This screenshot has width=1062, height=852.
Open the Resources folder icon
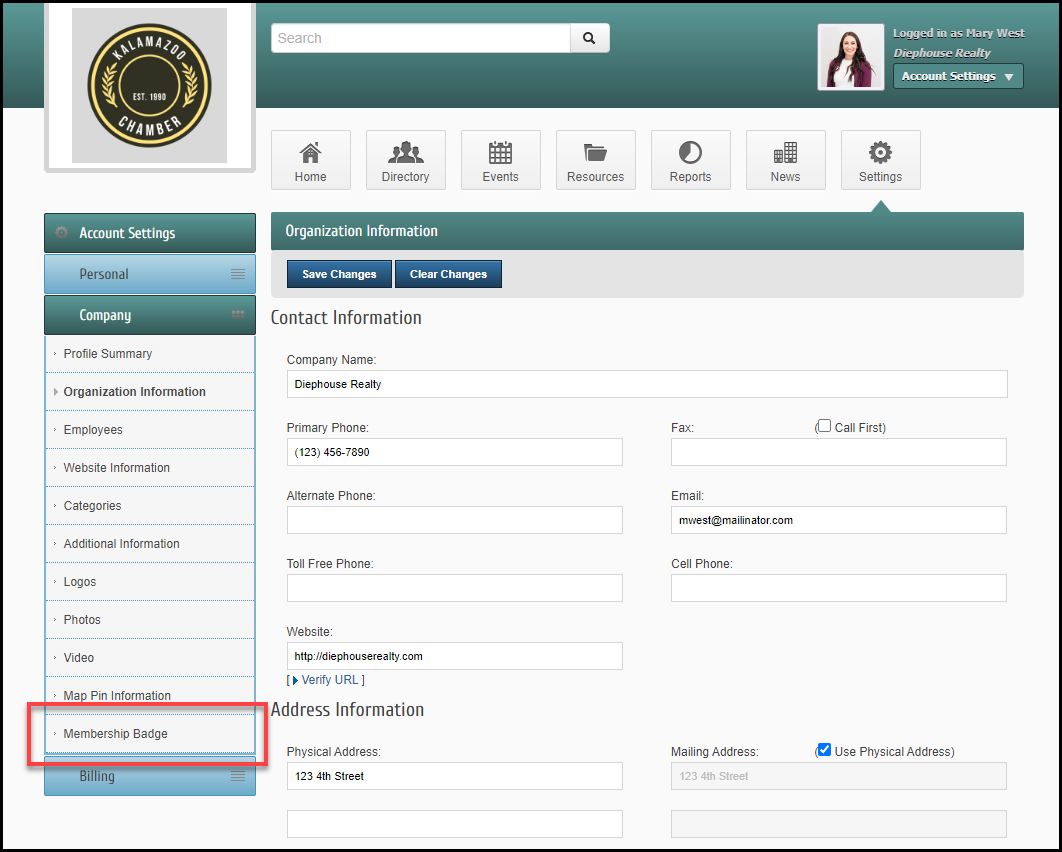pos(595,153)
